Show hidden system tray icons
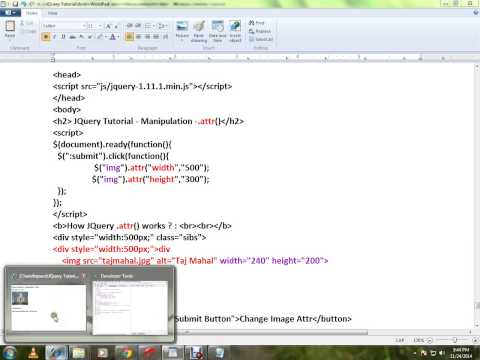 click(x=415, y=353)
